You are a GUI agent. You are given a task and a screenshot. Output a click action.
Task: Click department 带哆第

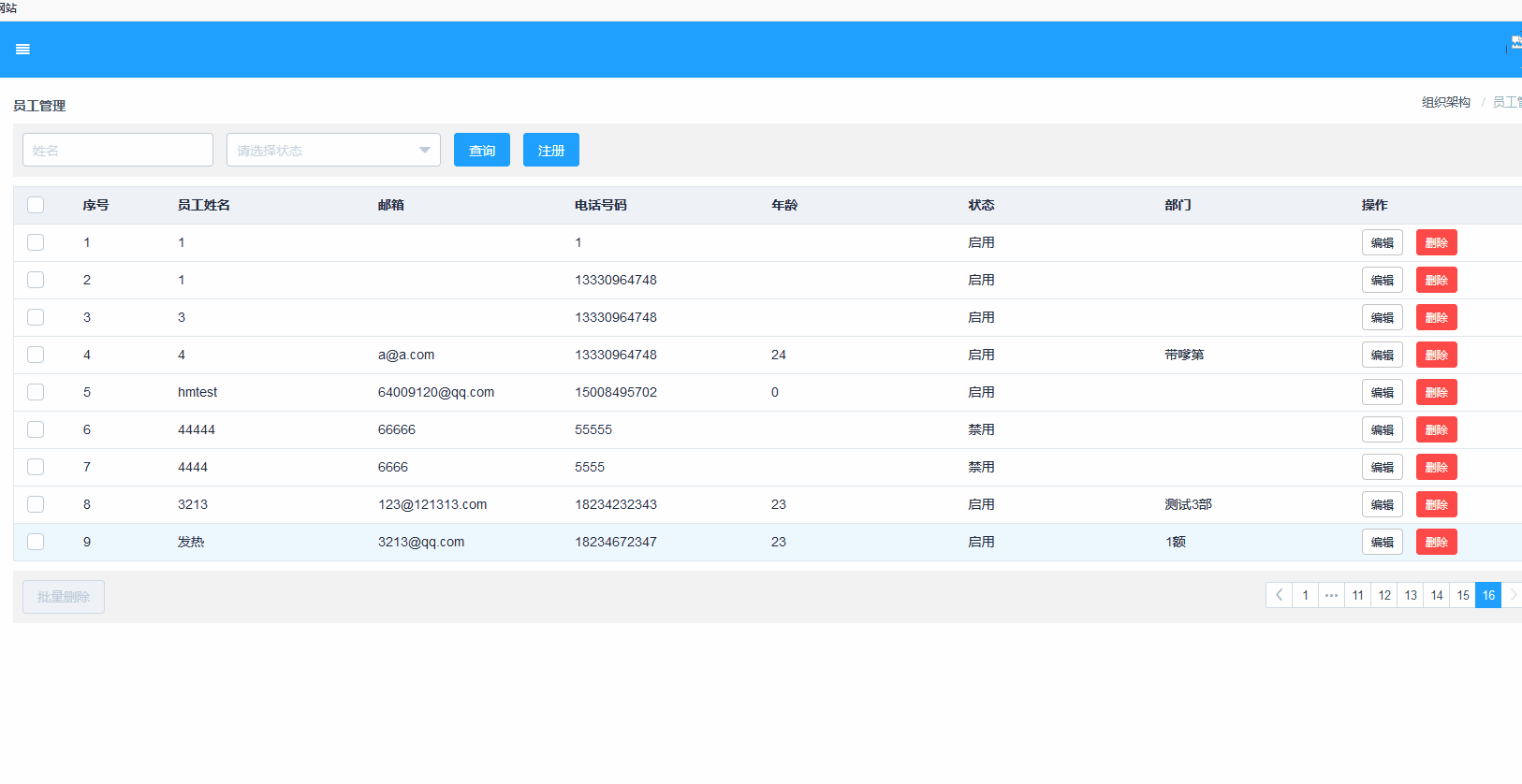click(1184, 355)
